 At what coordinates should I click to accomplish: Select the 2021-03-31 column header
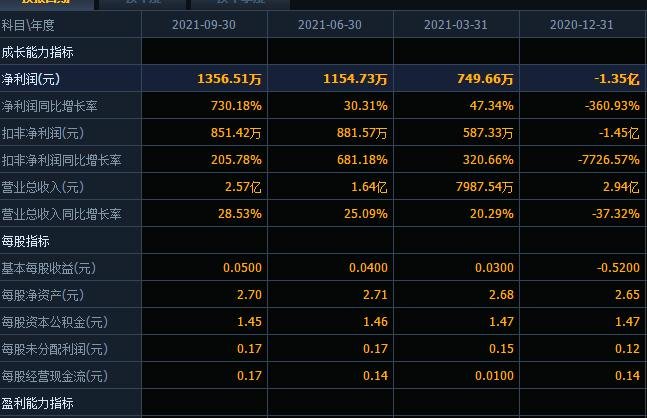click(456, 25)
